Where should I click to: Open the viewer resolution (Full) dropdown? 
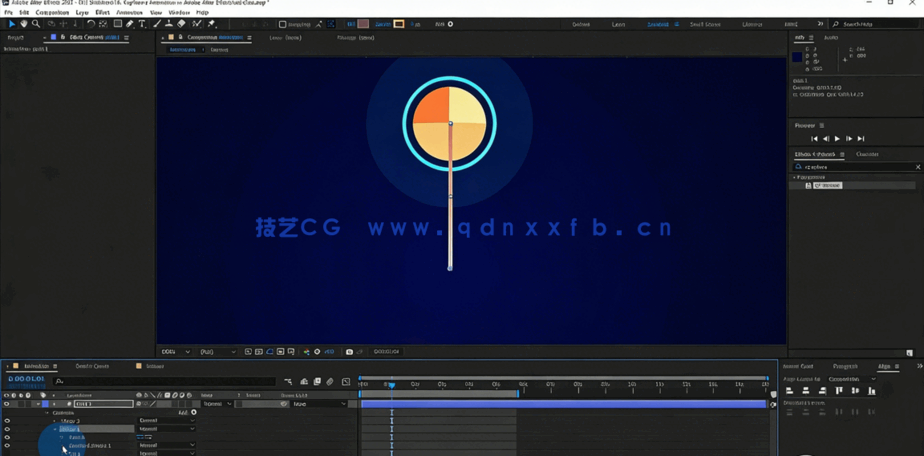pyautogui.click(x=218, y=352)
